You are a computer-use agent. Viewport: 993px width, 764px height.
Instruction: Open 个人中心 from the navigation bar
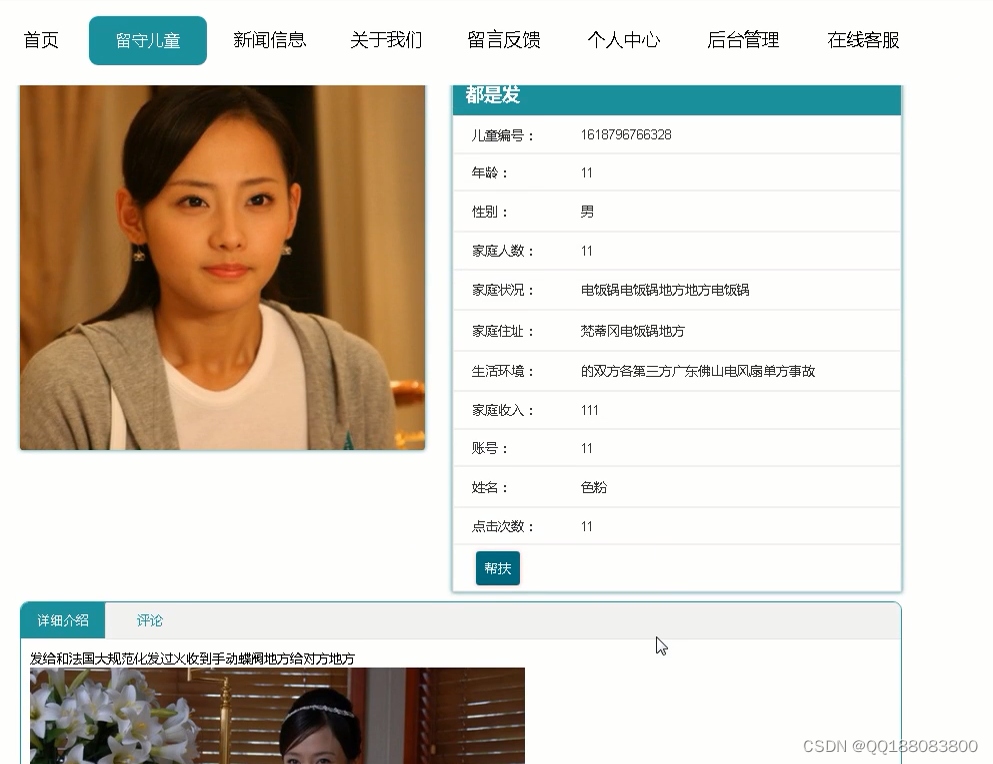click(x=624, y=40)
